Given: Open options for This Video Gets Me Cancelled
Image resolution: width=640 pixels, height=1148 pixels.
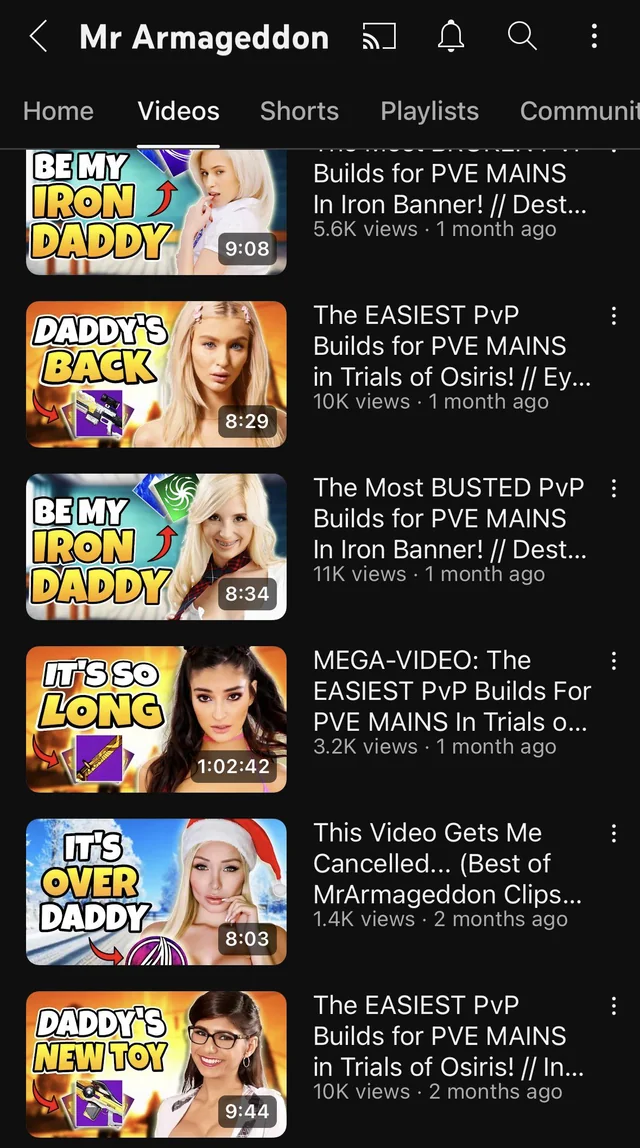Looking at the screenshot, I should pos(614,833).
